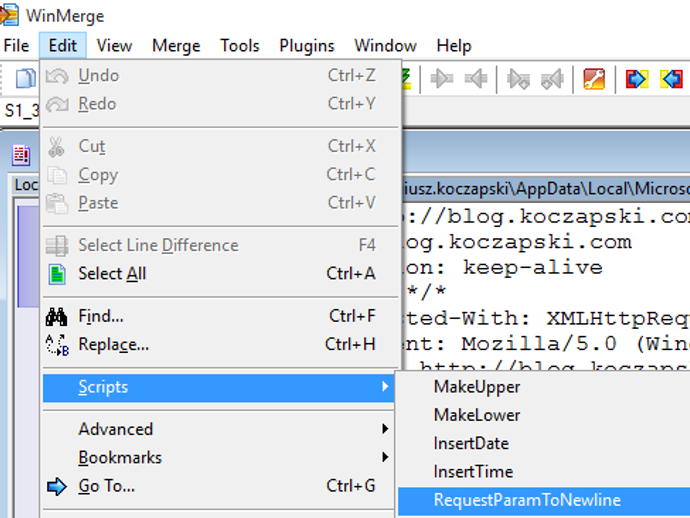
Task: Click the Location pane header
Action: point(26,185)
